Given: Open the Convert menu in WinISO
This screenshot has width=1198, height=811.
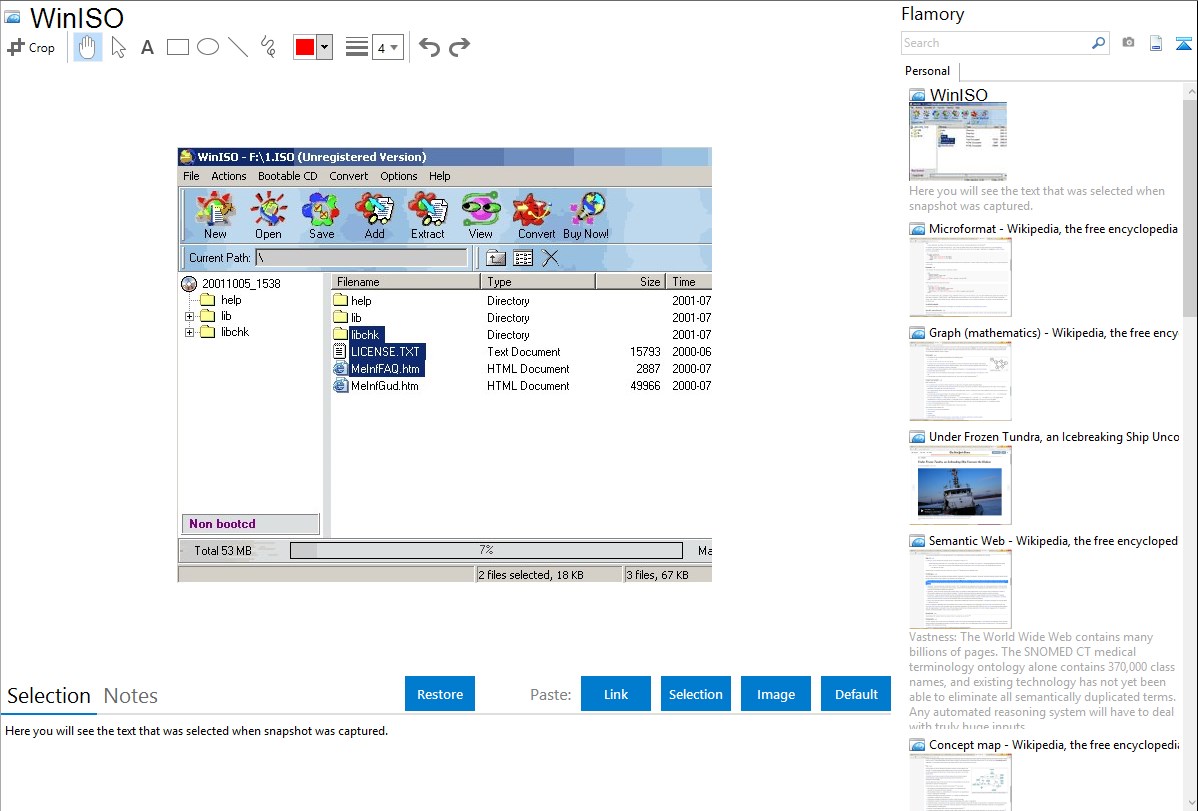Looking at the screenshot, I should pyautogui.click(x=348, y=176).
